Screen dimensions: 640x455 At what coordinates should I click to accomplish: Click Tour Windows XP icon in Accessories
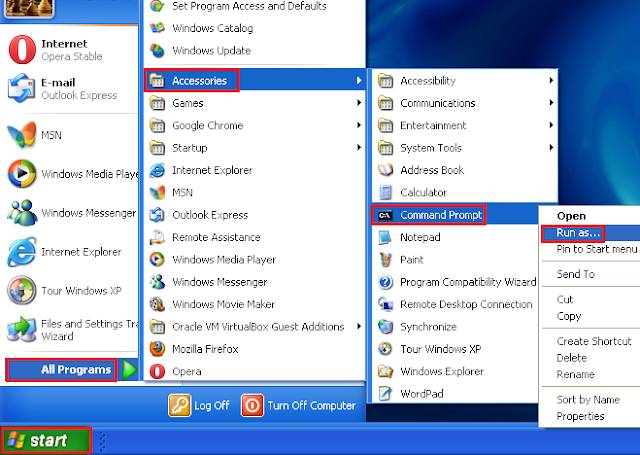385,349
